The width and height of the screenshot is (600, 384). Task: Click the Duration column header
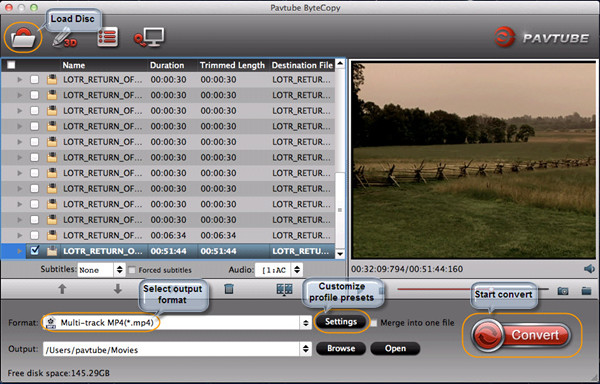167,65
